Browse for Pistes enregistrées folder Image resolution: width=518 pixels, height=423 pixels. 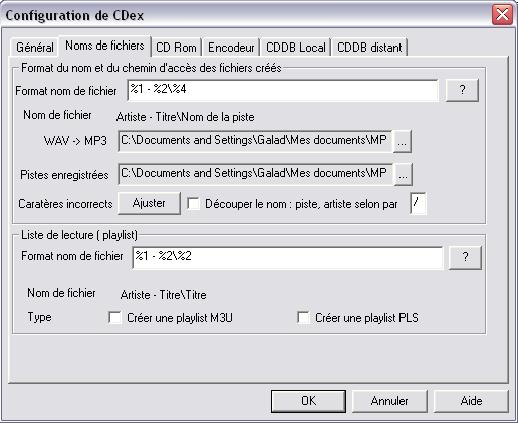(x=403, y=175)
